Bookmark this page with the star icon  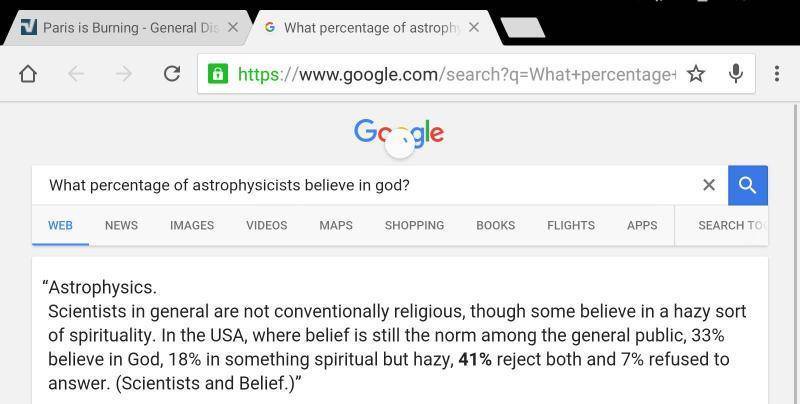pyautogui.click(x=696, y=74)
